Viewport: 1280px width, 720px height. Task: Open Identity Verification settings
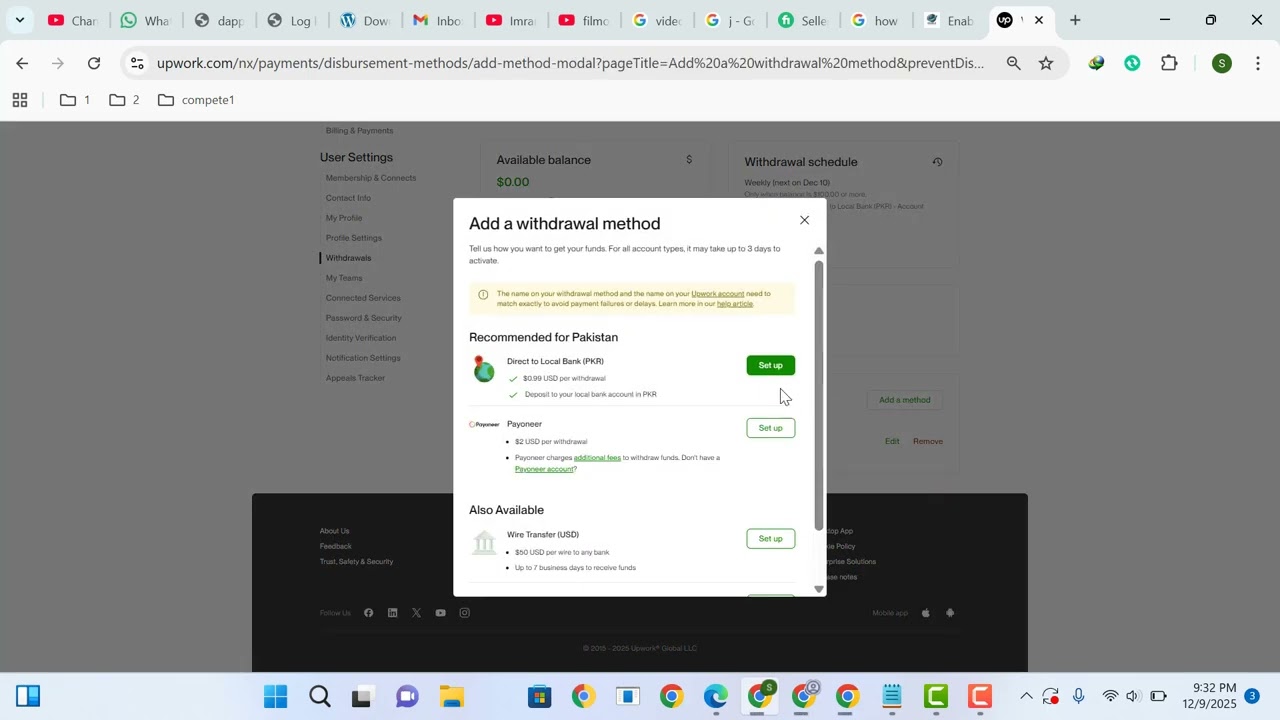[361, 338]
